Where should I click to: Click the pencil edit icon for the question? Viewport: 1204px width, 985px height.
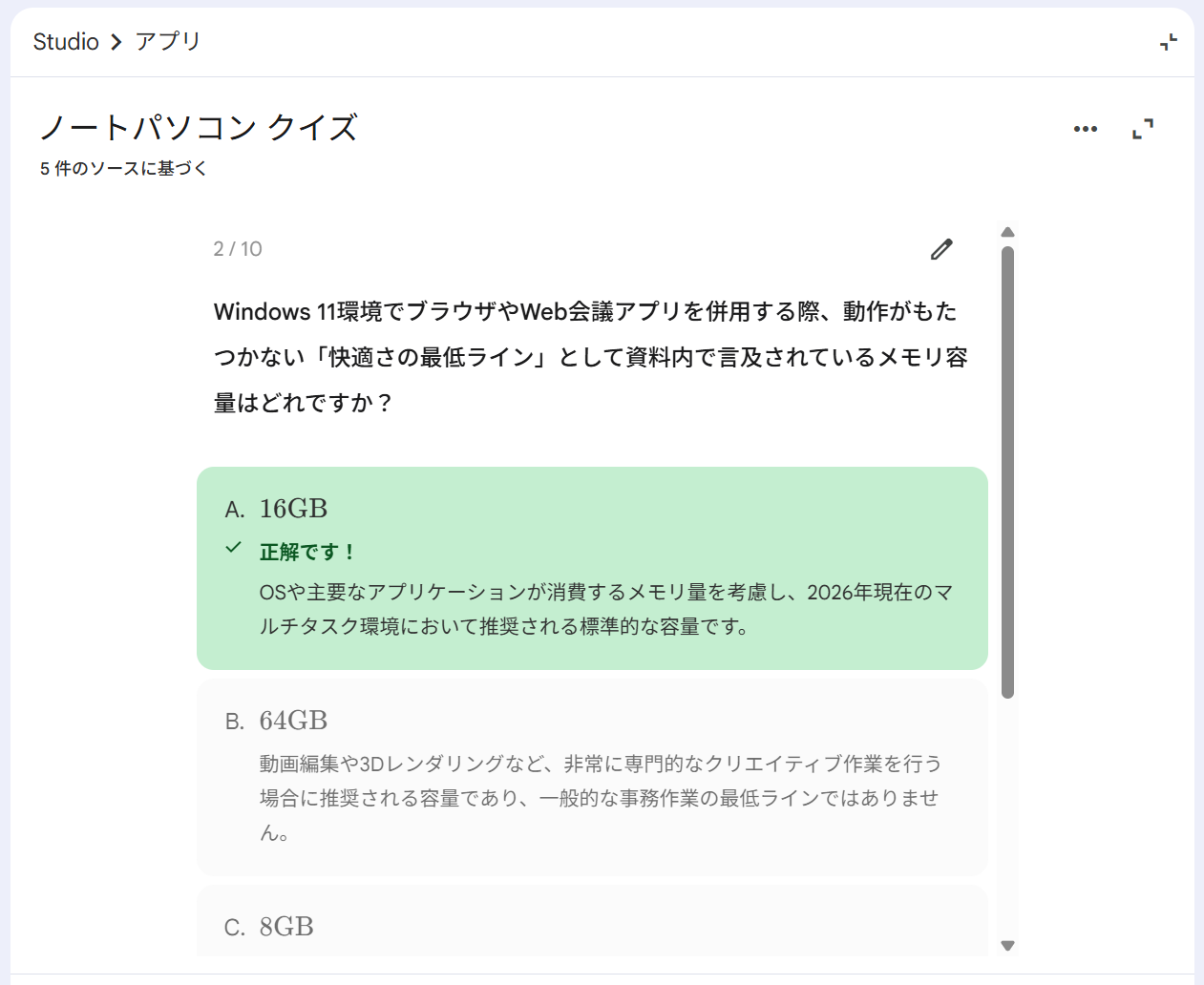(x=941, y=249)
